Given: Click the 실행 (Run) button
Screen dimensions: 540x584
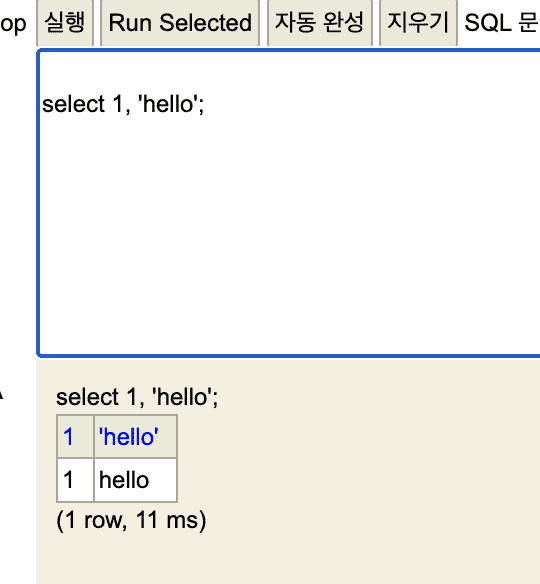Looking at the screenshot, I should [65, 23].
